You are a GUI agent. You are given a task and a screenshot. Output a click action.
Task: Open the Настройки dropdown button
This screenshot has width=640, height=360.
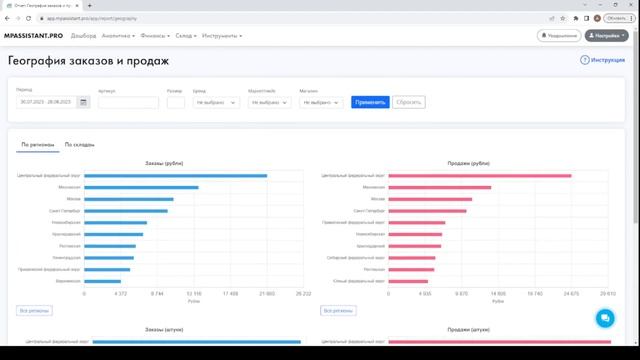coord(607,36)
